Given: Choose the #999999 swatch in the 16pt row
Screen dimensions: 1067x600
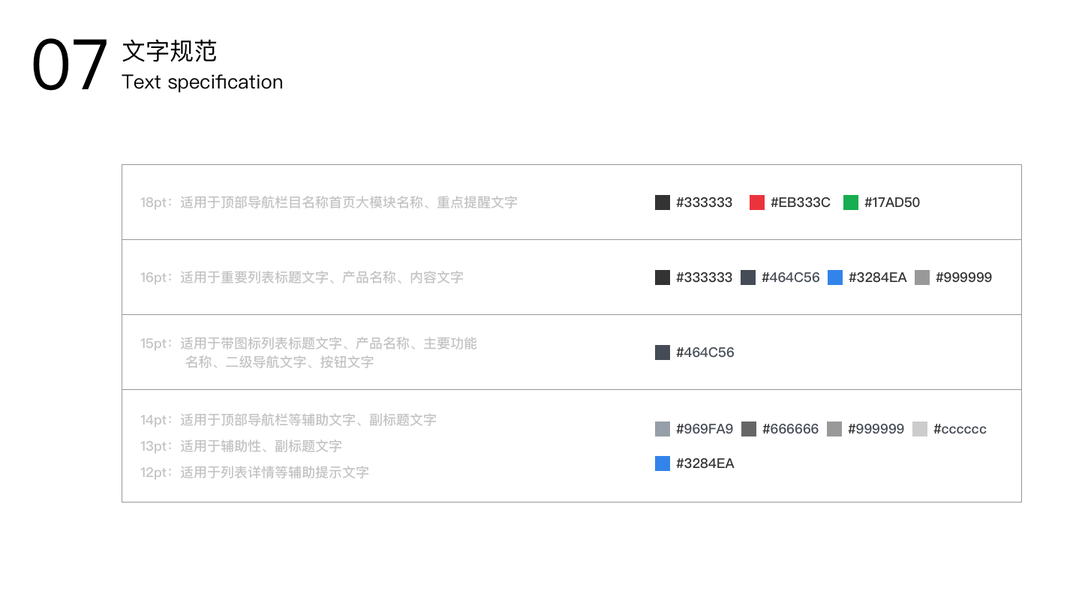Looking at the screenshot, I should (922, 277).
